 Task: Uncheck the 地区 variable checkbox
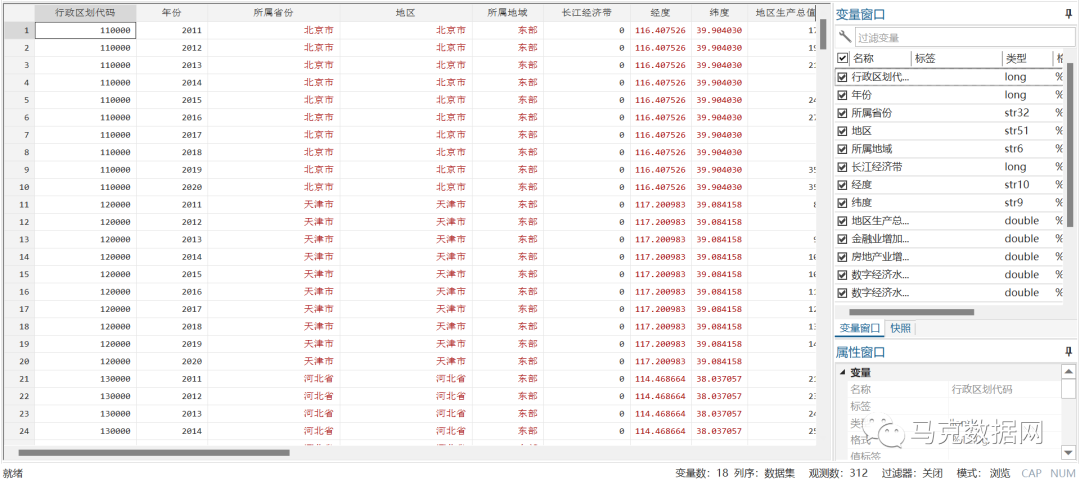pyautogui.click(x=842, y=131)
